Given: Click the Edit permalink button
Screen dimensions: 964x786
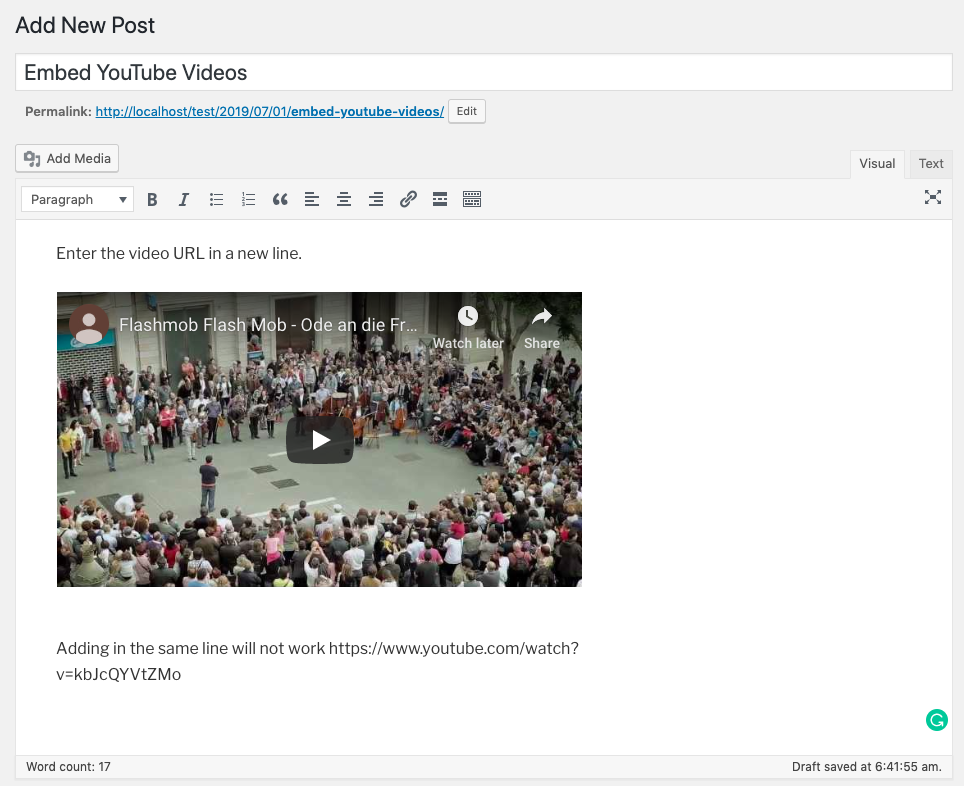Looking at the screenshot, I should [x=466, y=111].
